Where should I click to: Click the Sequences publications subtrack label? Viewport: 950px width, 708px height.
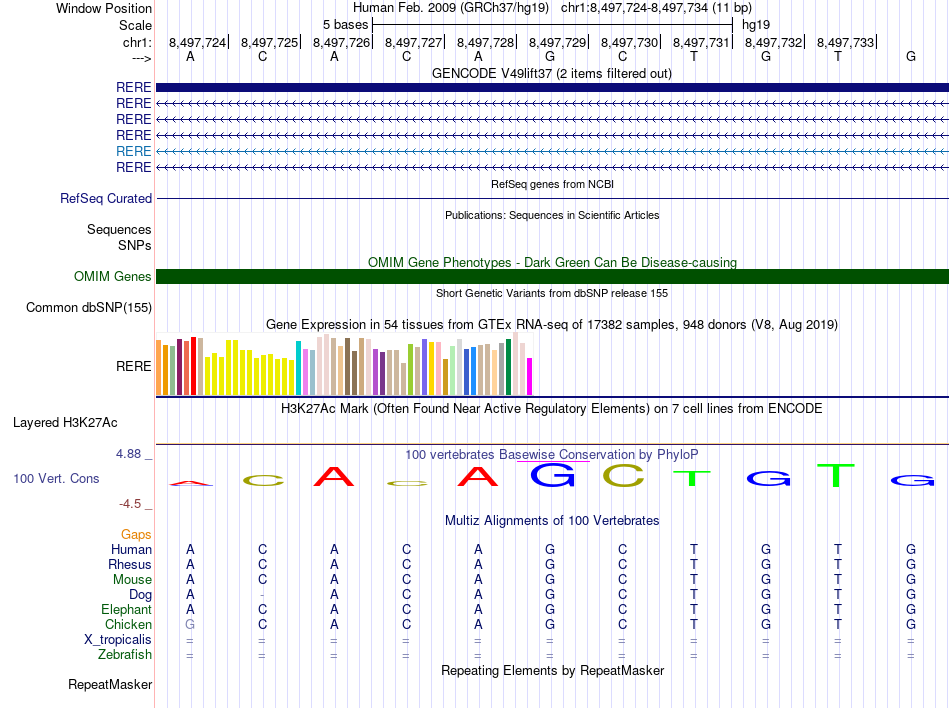tap(119, 230)
